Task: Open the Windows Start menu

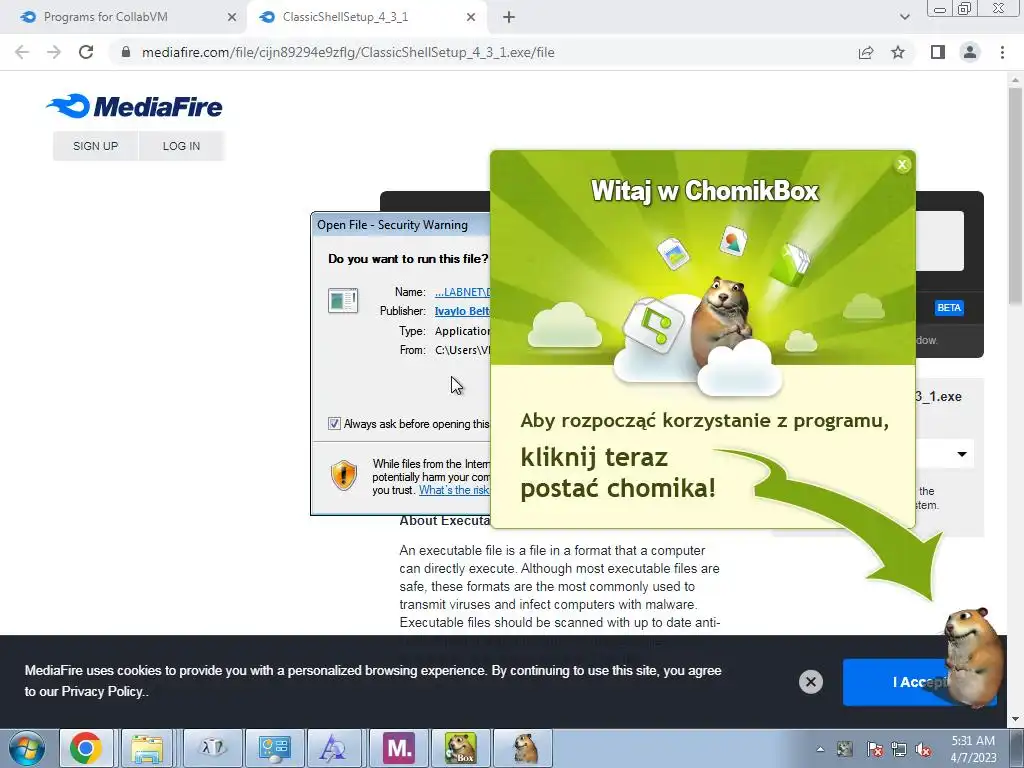Action: [27, 748]
